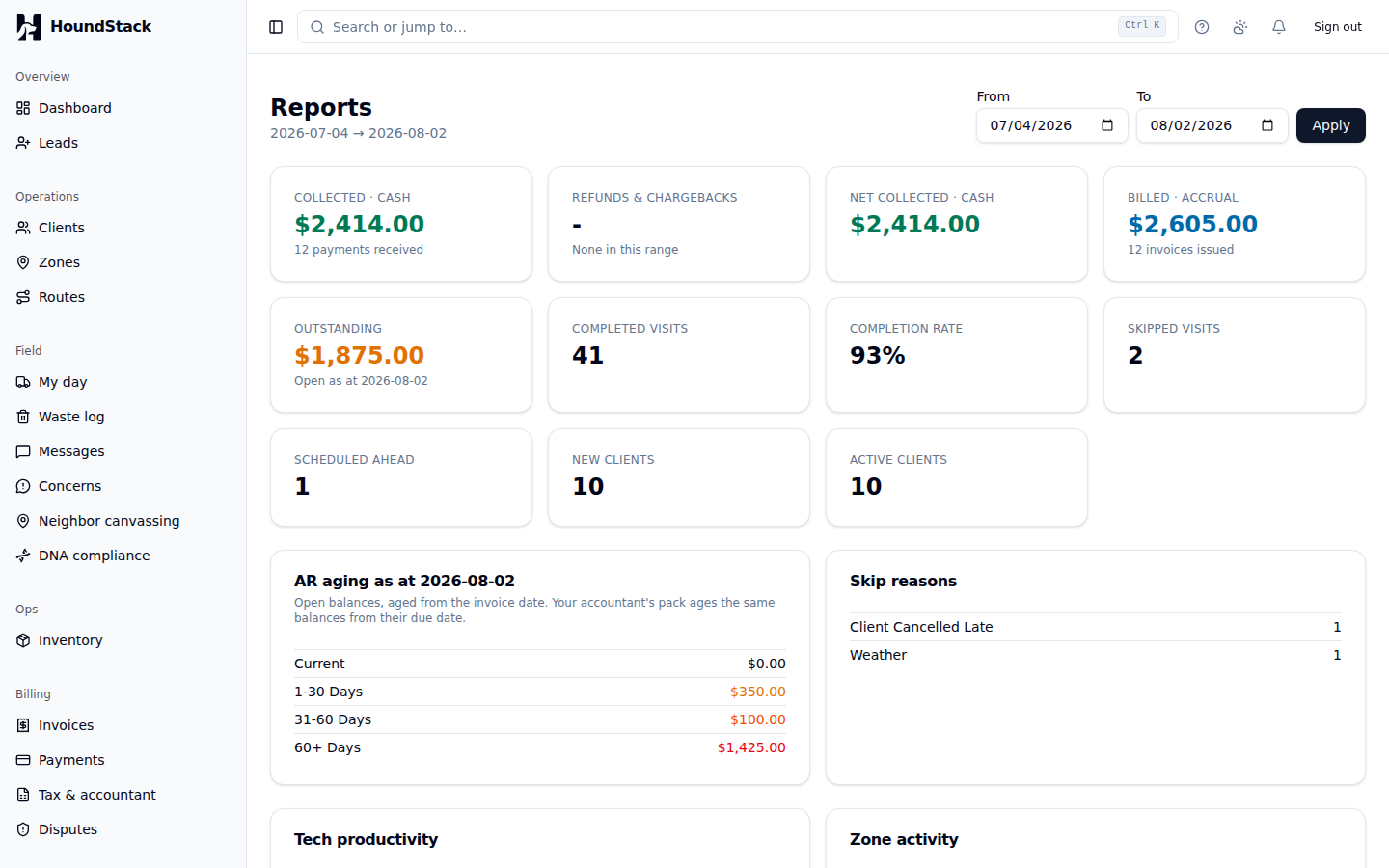Open Inventory page

click(123, 640)
